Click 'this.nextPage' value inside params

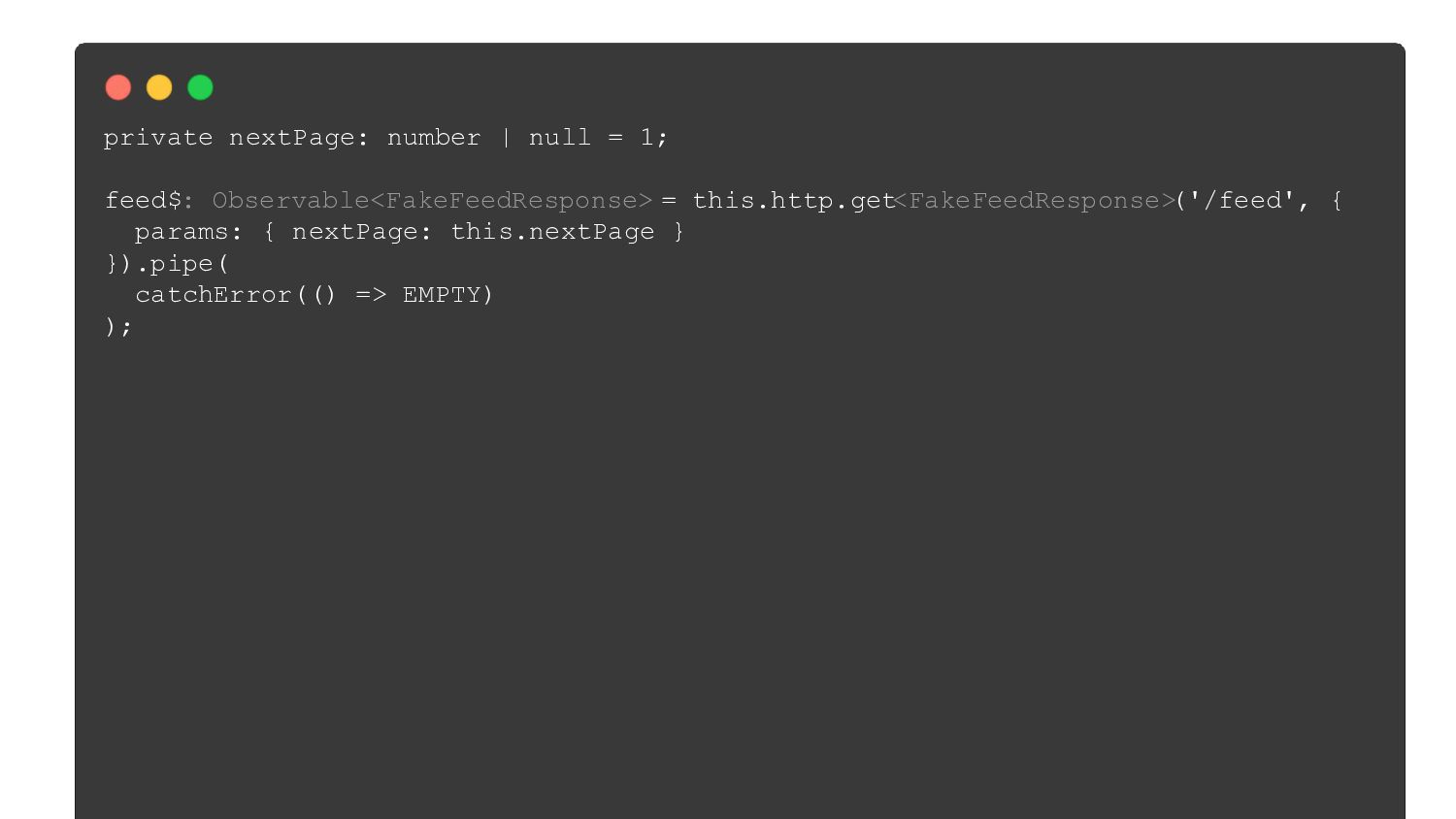click(552, 232)
